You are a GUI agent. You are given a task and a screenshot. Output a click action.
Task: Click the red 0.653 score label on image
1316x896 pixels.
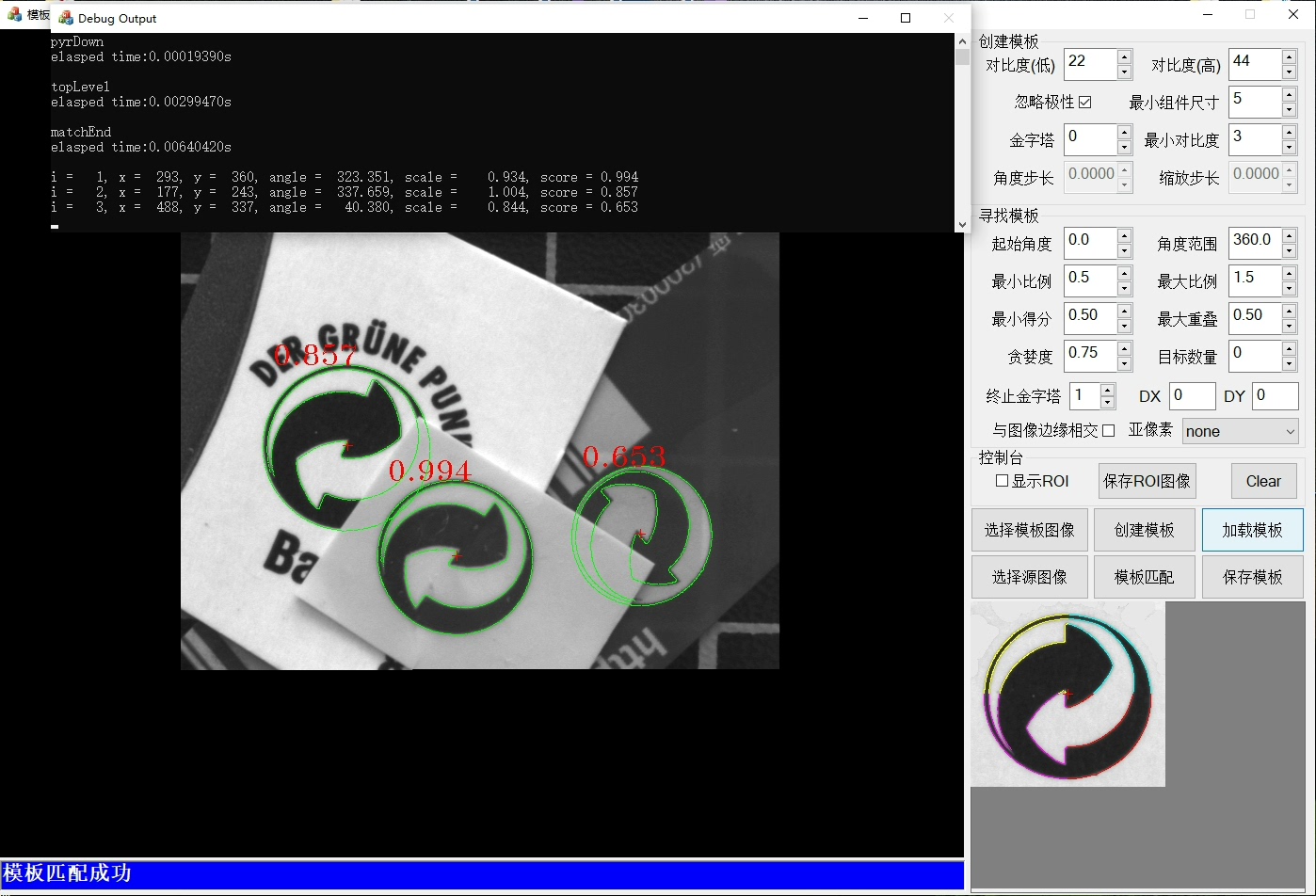pos(624,456)
